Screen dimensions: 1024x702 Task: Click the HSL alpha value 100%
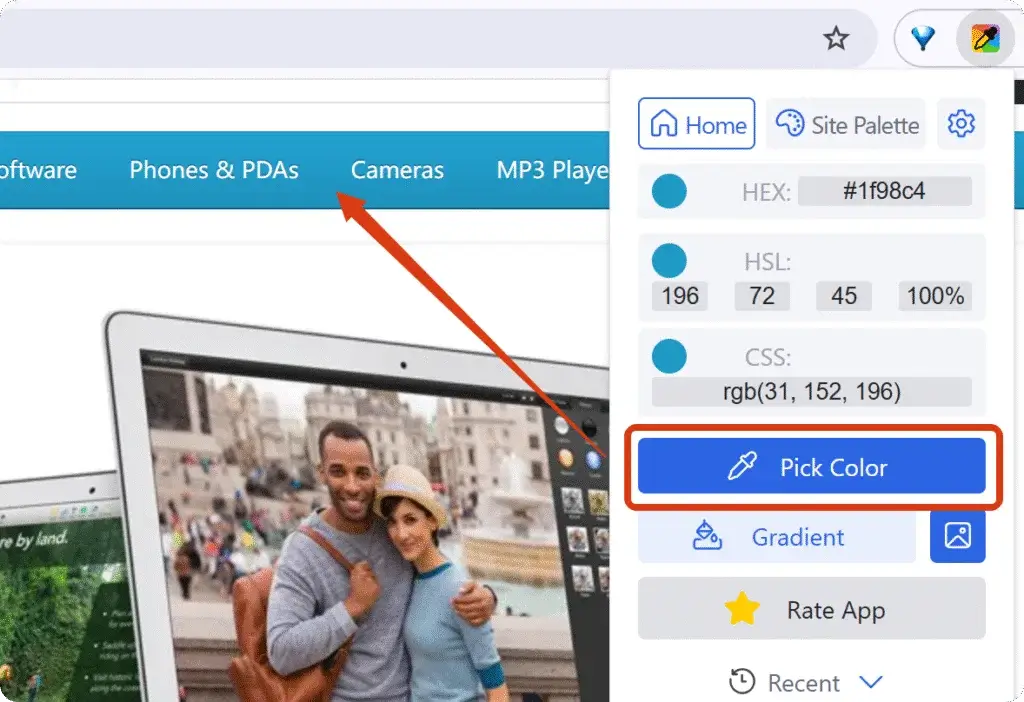[x=935, y=296]
